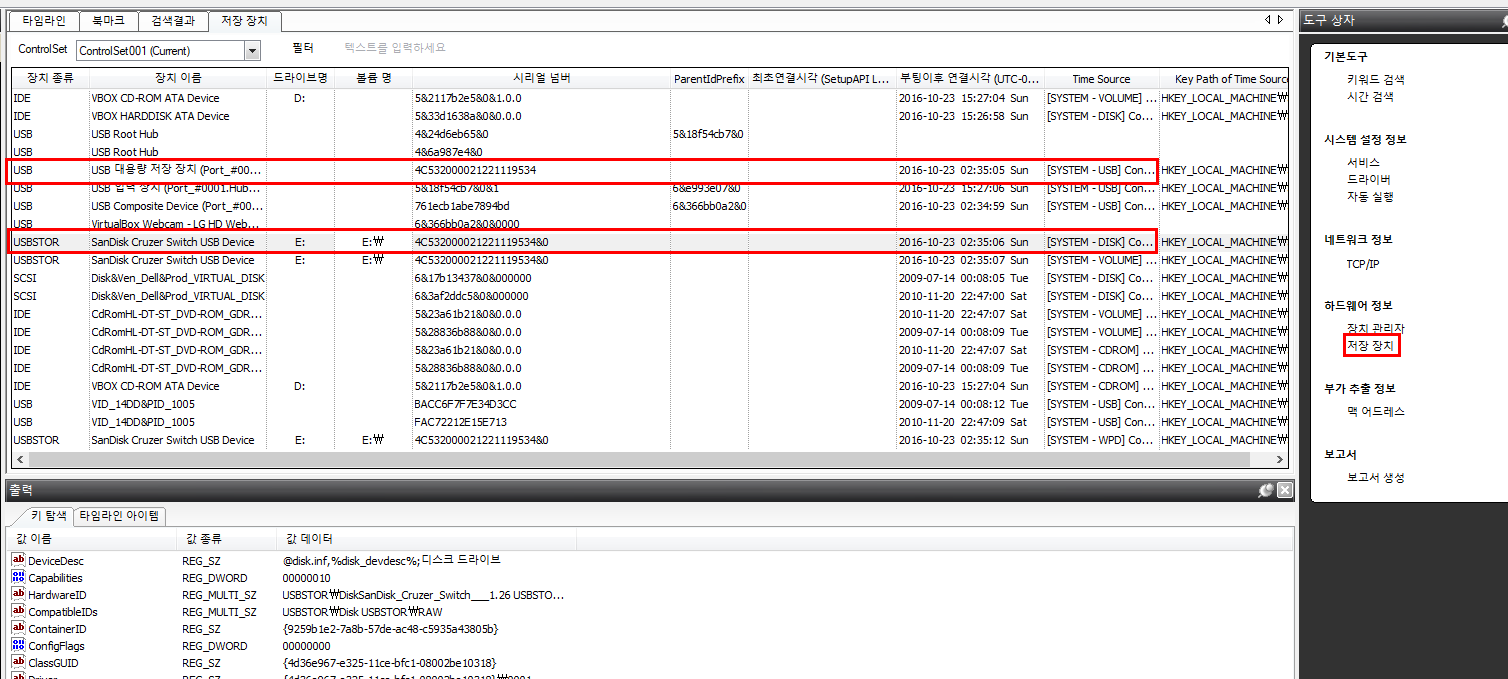Switch to the 북마크 tab

[109, 20]
